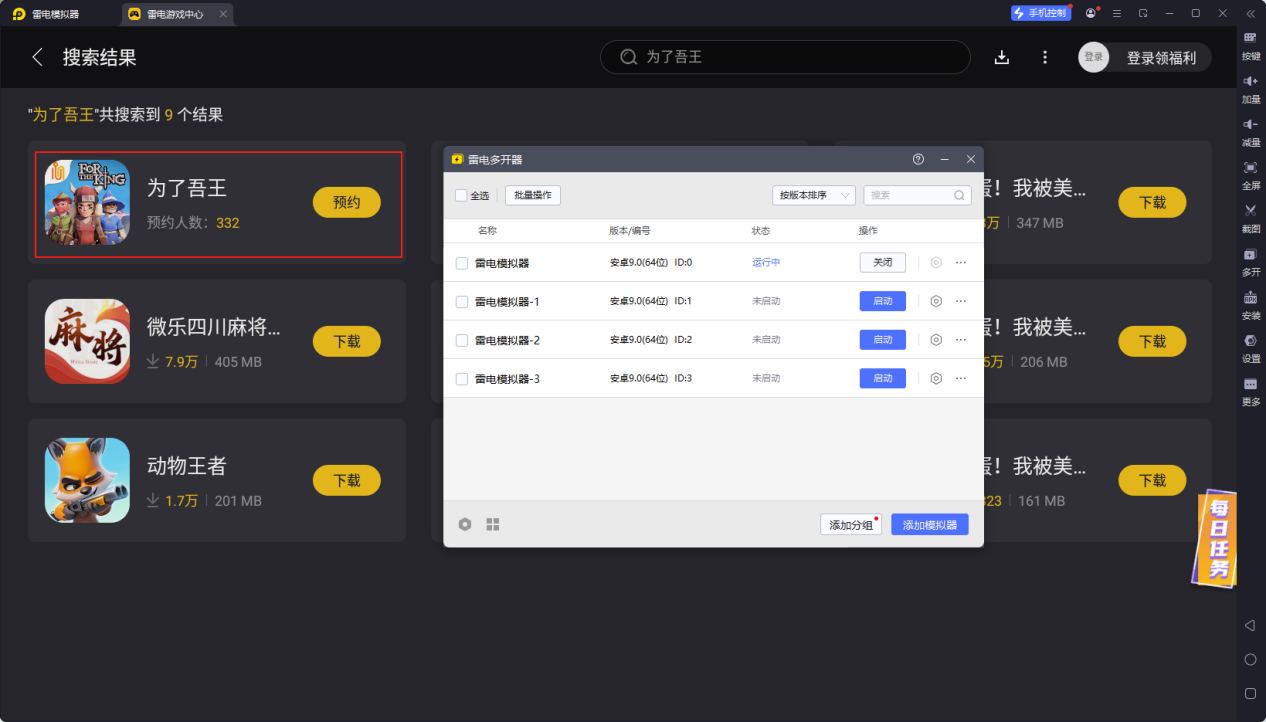This screenshot has height=722, width=1266.
Task: Click the grid arrange icon at bottom of 多开器
Action: (x=493, y=524)
